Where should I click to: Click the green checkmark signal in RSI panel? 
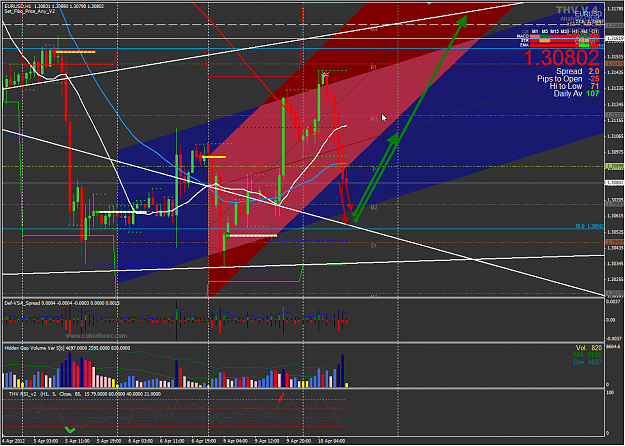(x=70, y=430)
